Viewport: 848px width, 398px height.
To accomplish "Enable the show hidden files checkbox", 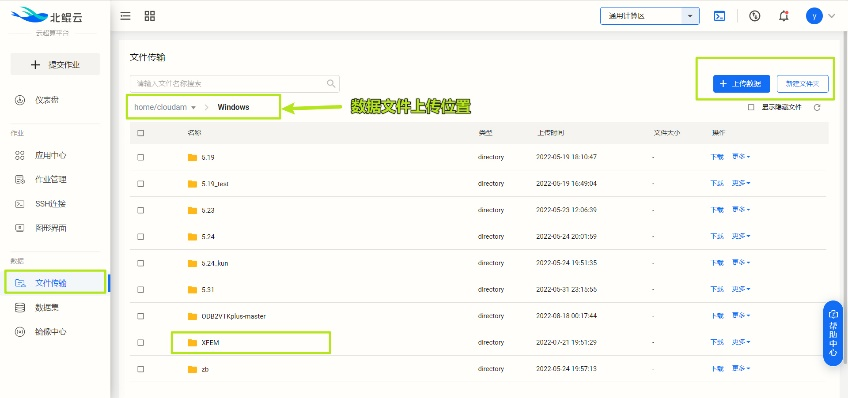I will tap(751, 108).
